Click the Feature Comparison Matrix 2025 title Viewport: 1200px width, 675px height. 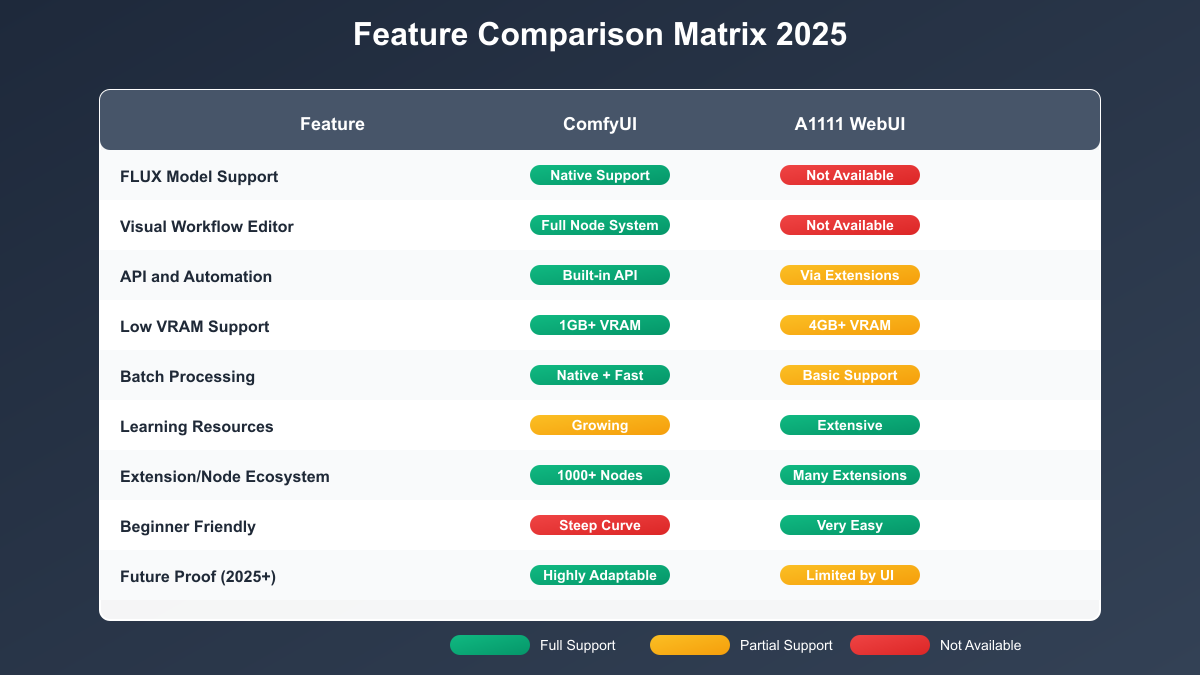(600, 34)
